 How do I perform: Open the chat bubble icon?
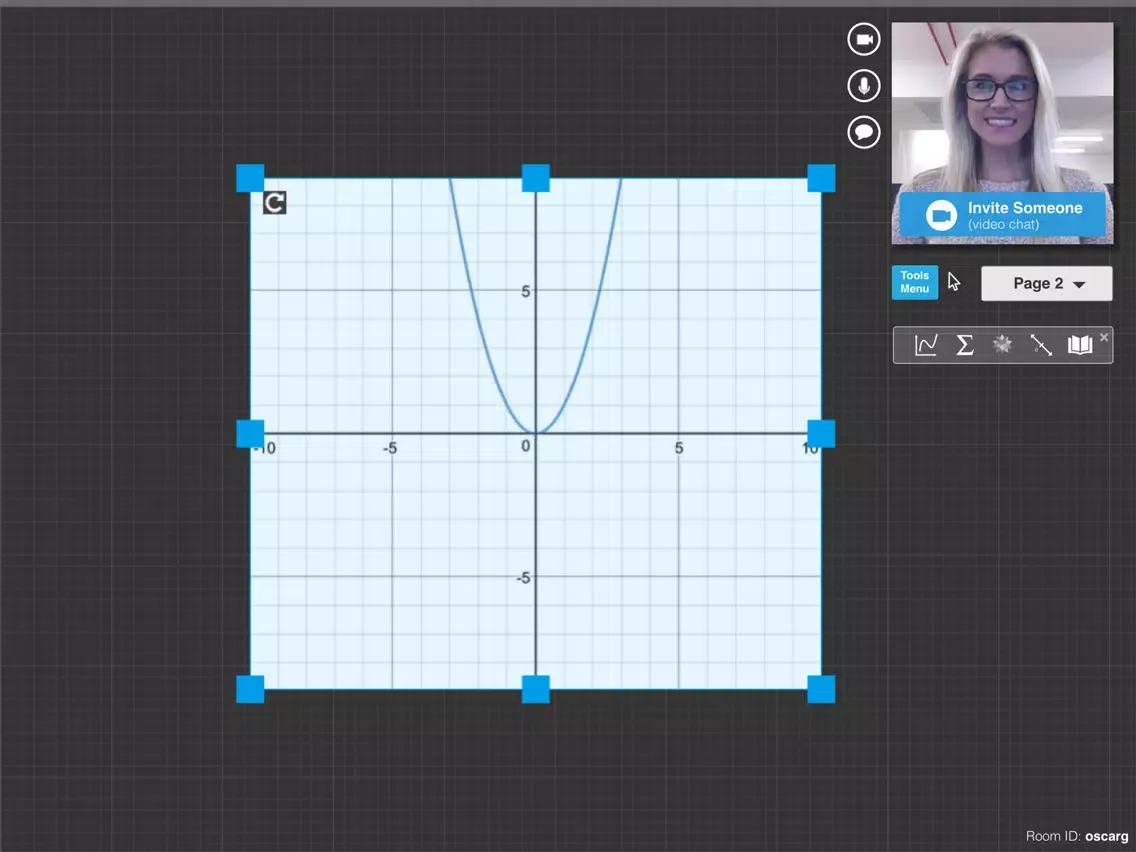pyautogui.click(x=864, y=133)
